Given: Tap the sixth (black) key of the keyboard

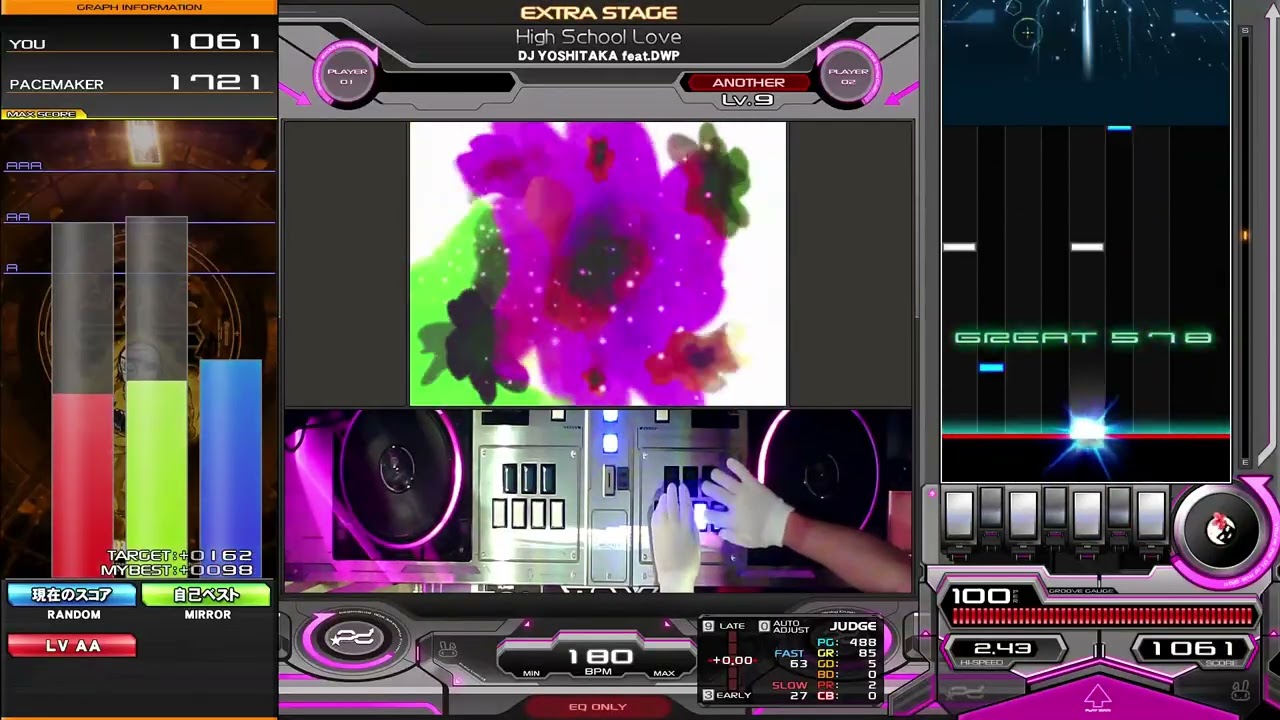Looking at the screenshot, I should (x=1119, y=508).
